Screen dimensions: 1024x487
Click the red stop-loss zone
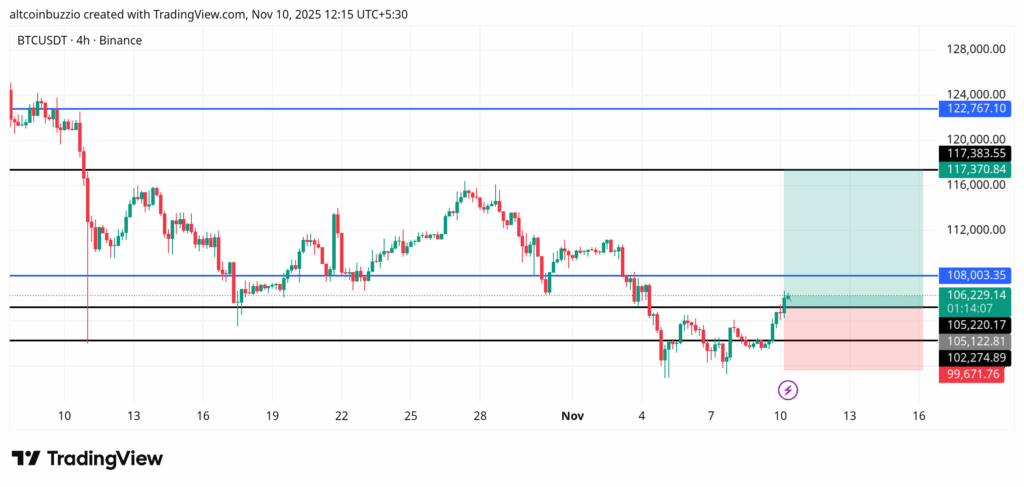pyautogui.click(x=852, y=338)
